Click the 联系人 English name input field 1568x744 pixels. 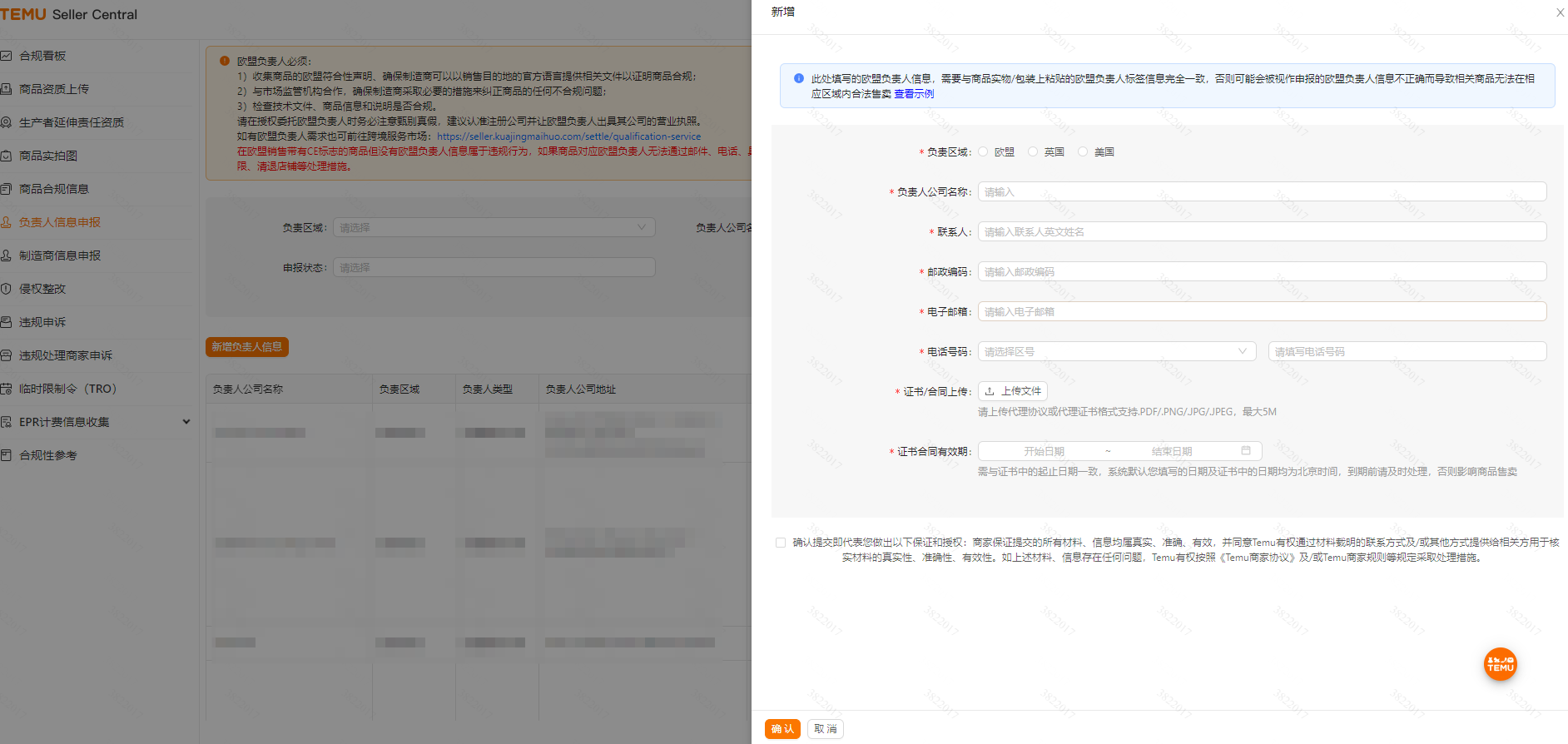(x=1263, y=231)
